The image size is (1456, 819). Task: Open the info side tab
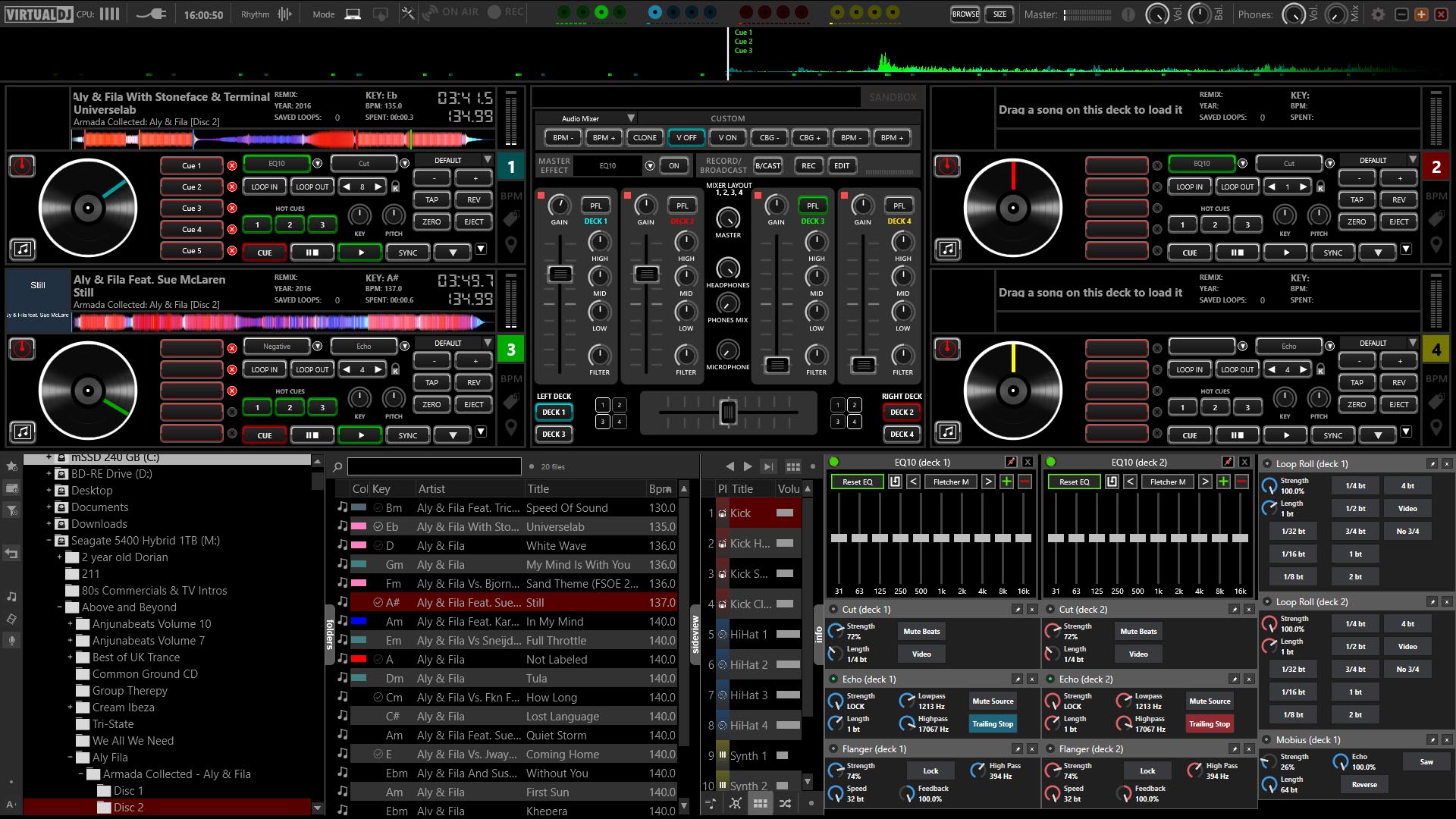pyautogui.click(x=819, y=635)
